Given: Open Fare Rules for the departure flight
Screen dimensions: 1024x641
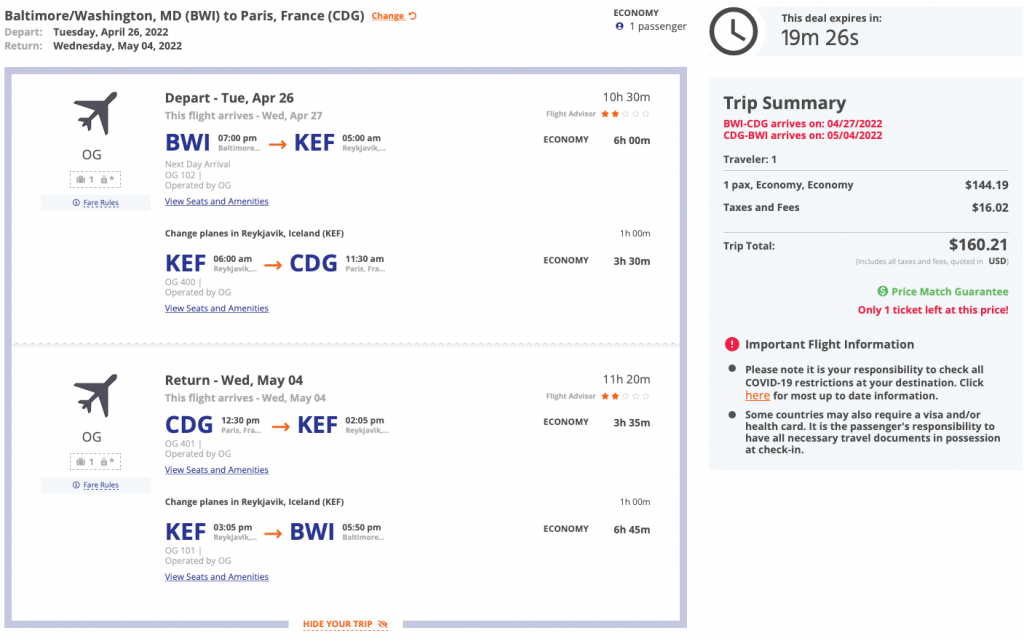Looking at the screenshot, I should tap(95, 203).
